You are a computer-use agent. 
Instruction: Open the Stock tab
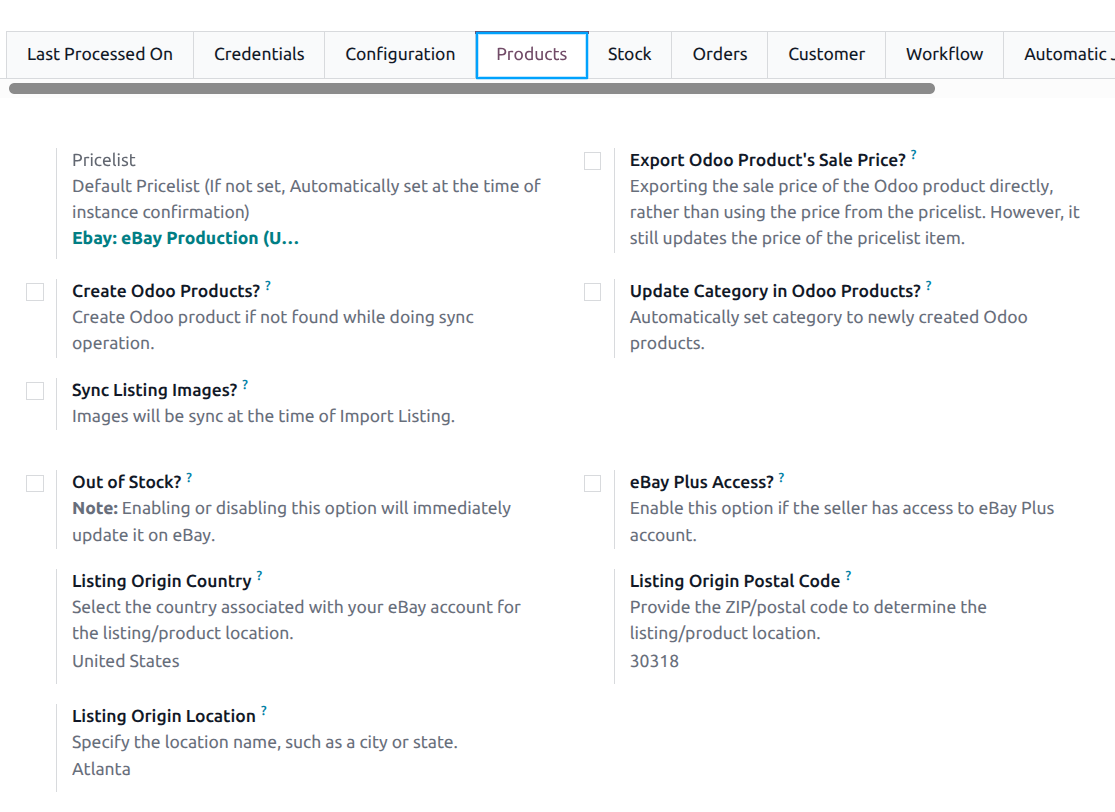[629, 55]
